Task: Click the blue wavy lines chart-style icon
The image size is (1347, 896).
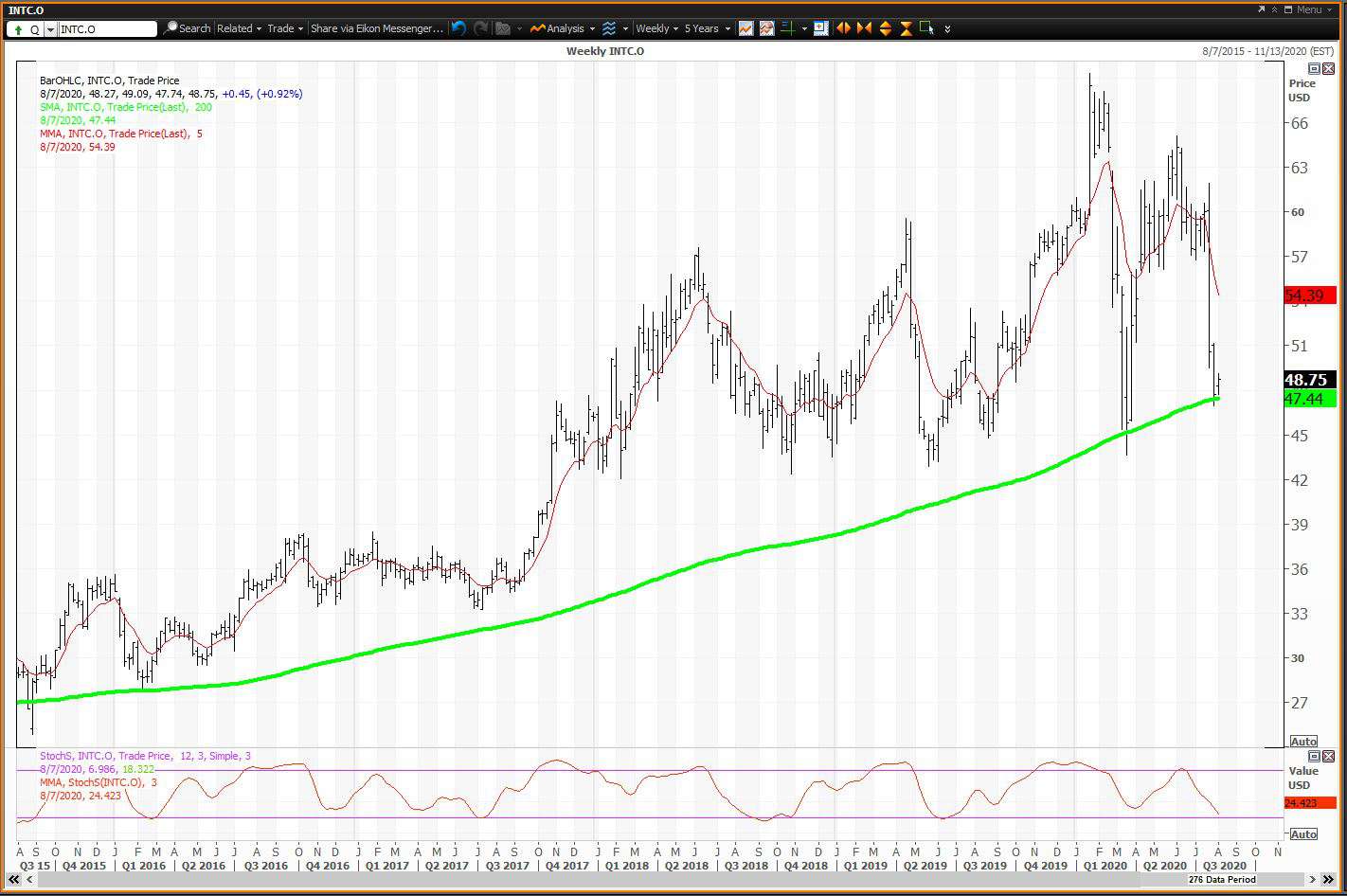Action: click(609, 28)
